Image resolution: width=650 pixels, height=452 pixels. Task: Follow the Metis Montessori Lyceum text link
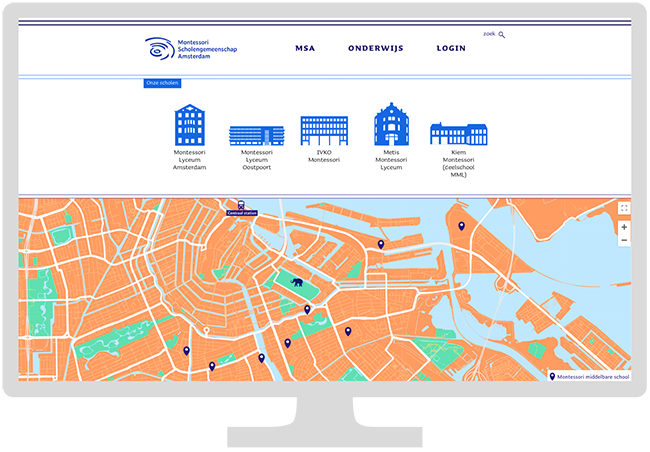pos(391,160)
